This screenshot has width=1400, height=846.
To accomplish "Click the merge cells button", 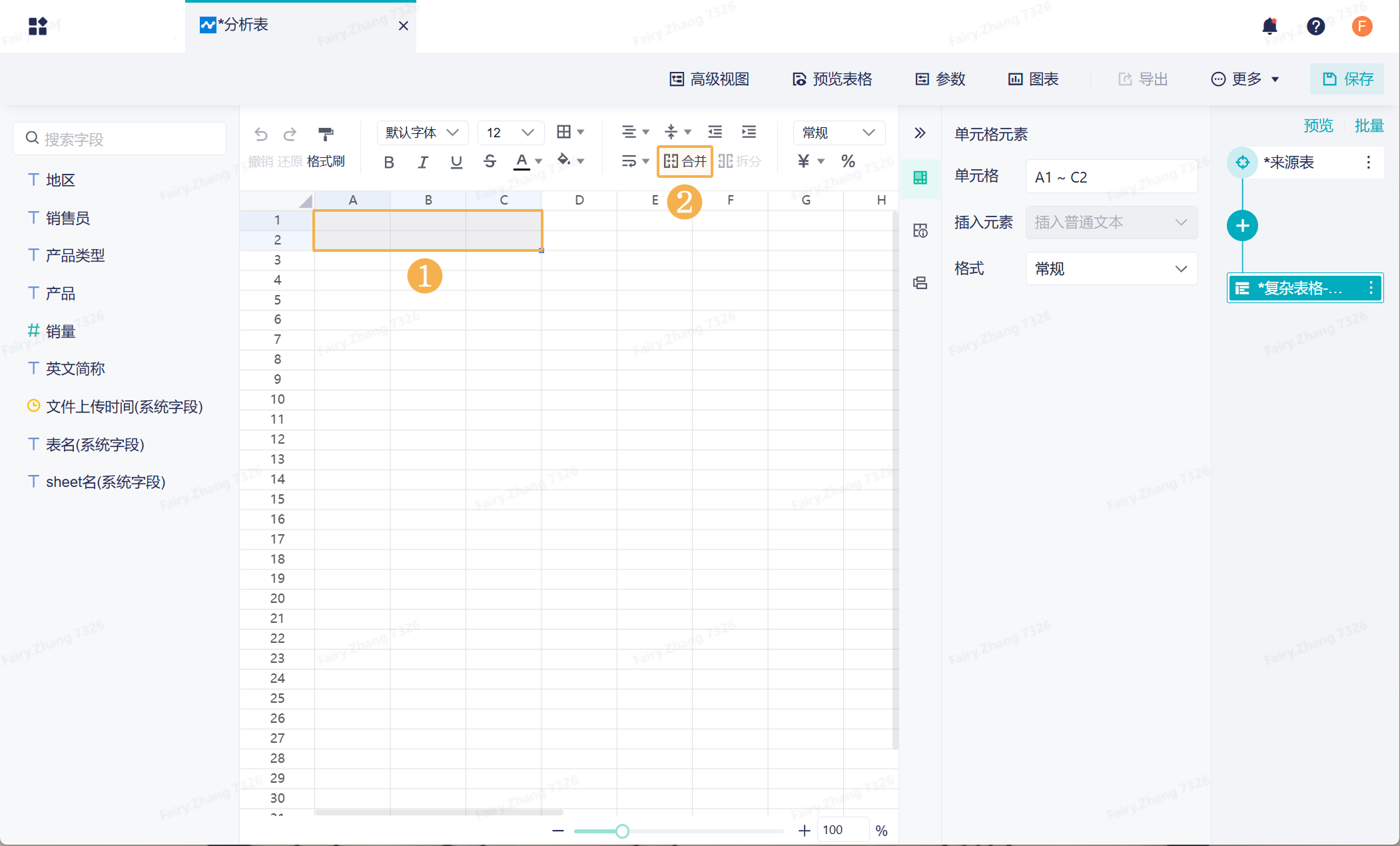I will coord(685,161).
